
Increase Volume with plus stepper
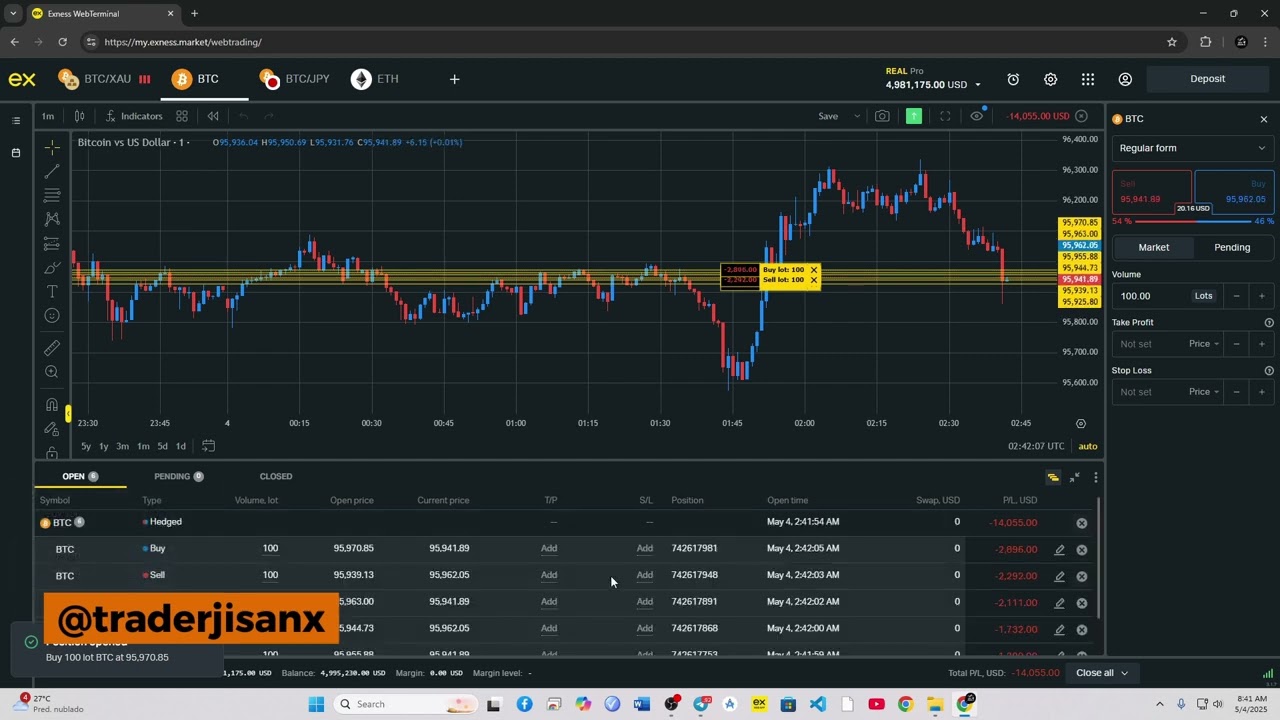coord(1261,296)
